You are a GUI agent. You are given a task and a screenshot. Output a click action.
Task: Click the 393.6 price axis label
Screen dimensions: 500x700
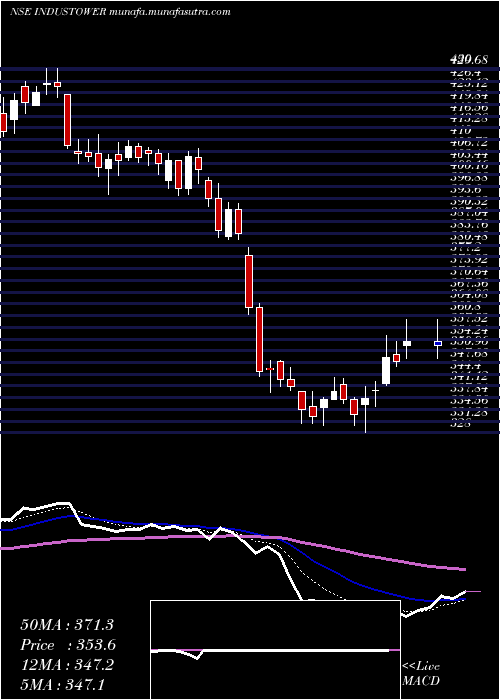(x=467, y=190)
